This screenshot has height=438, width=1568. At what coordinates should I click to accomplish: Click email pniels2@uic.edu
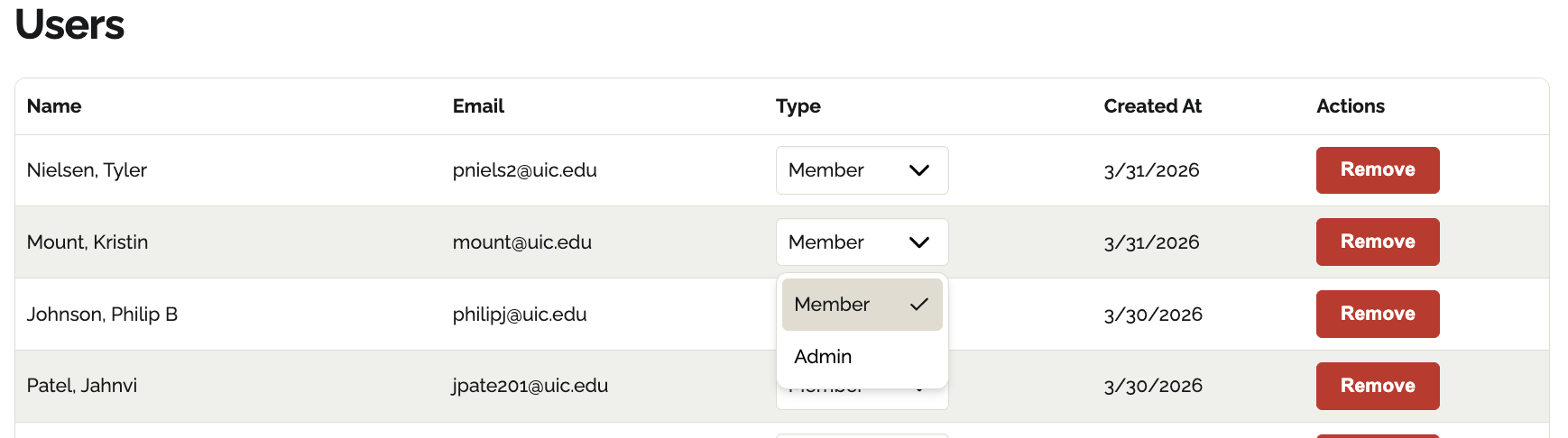tap(525, 170)
